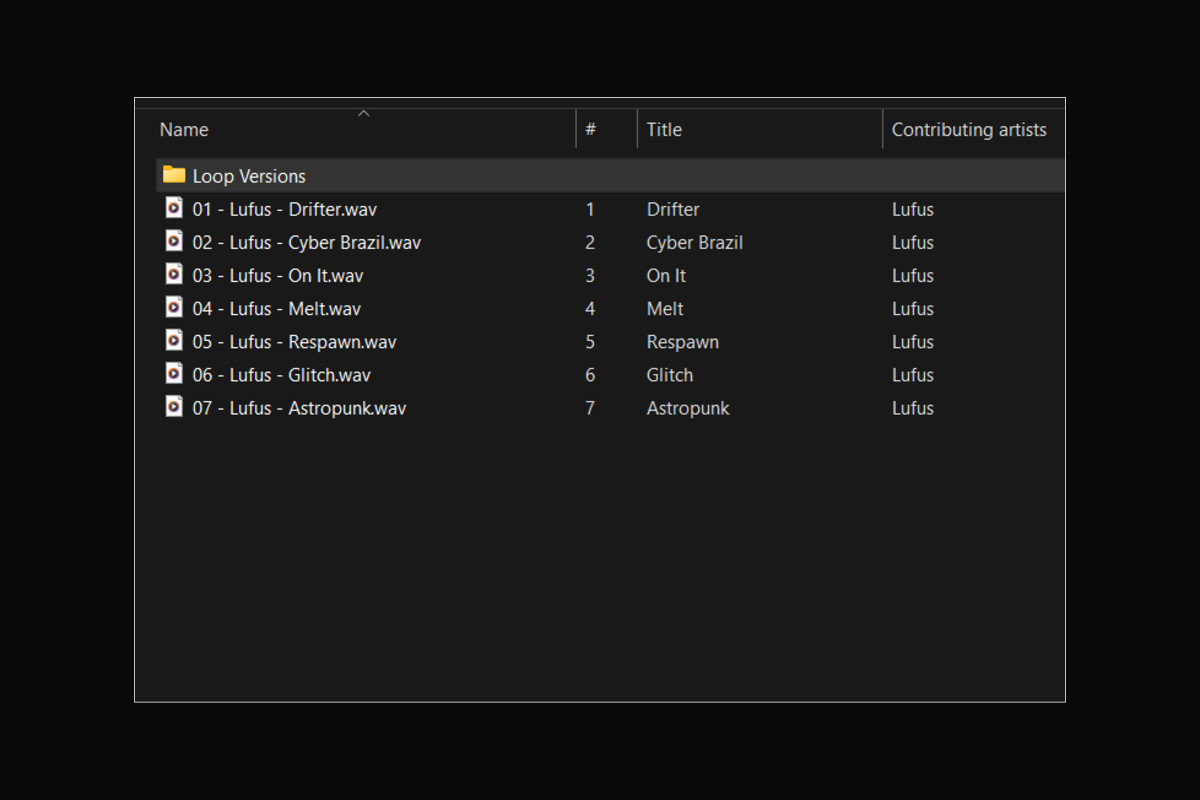
Task: Click the Title cell reading Glitch
Action: (x=670, y=375)
